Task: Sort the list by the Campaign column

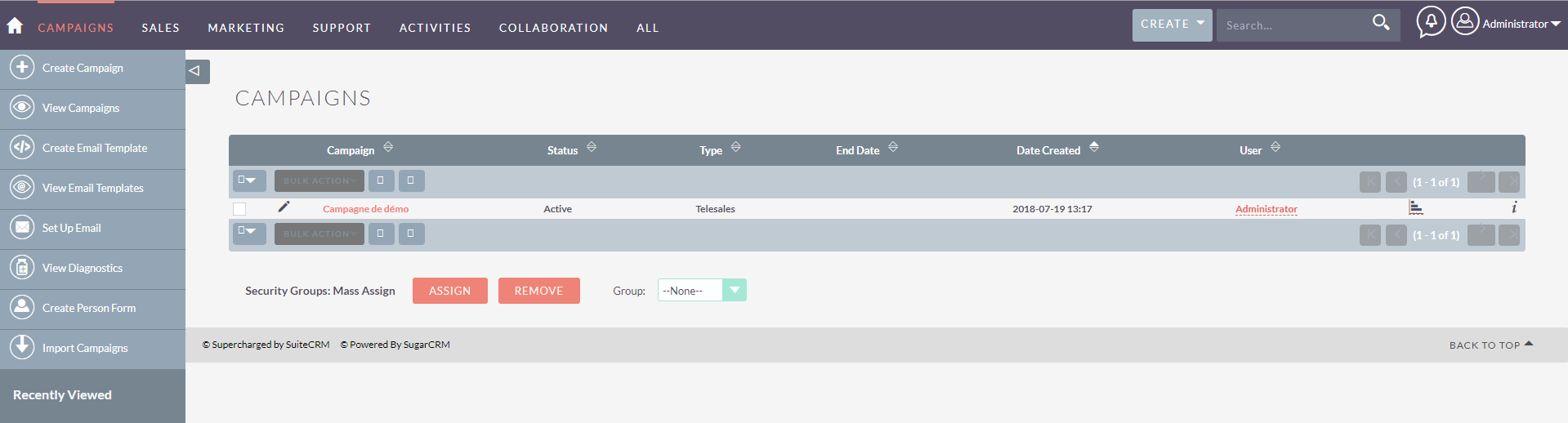Action: (351, 150)
